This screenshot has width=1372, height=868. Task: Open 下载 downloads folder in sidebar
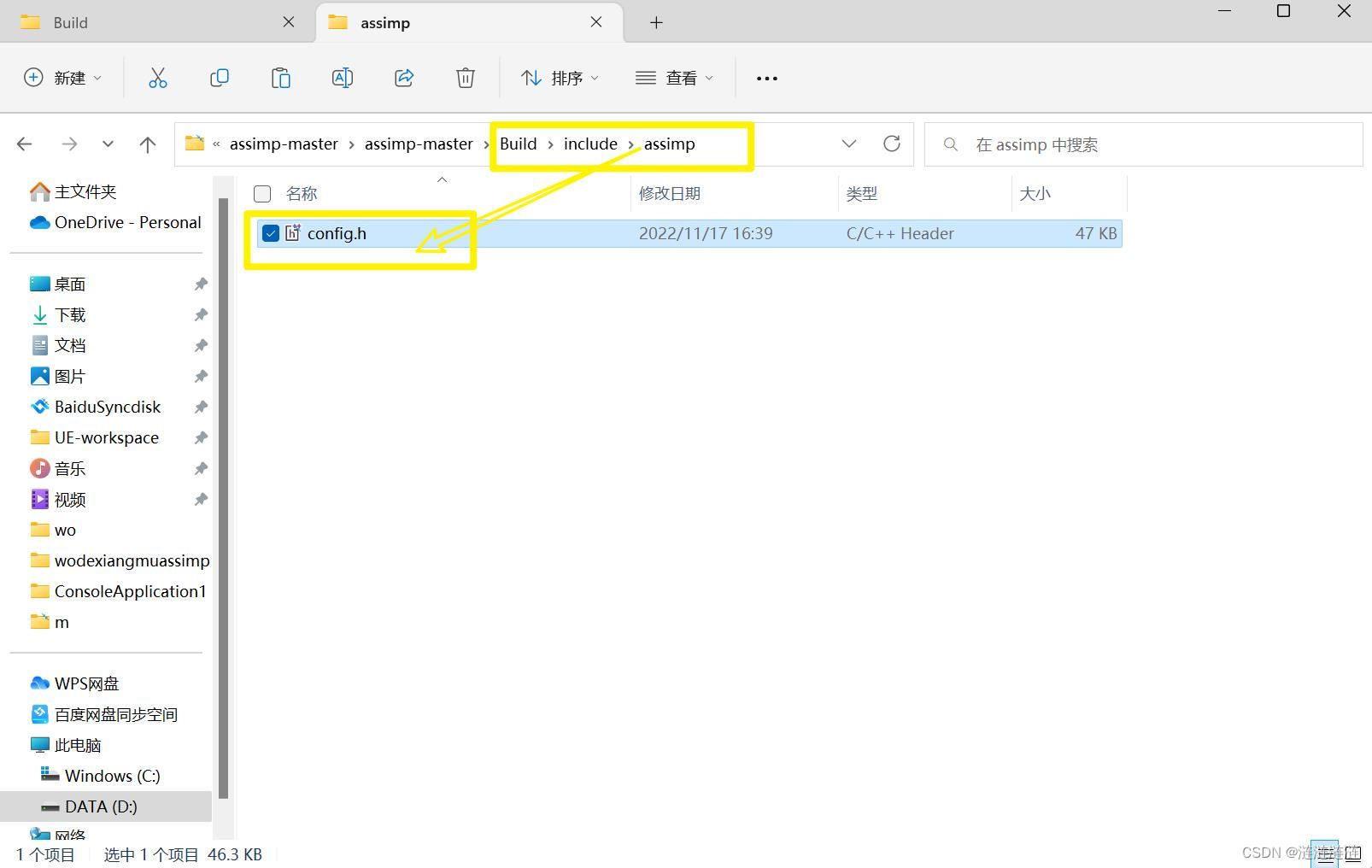click(x=58, y=314)
